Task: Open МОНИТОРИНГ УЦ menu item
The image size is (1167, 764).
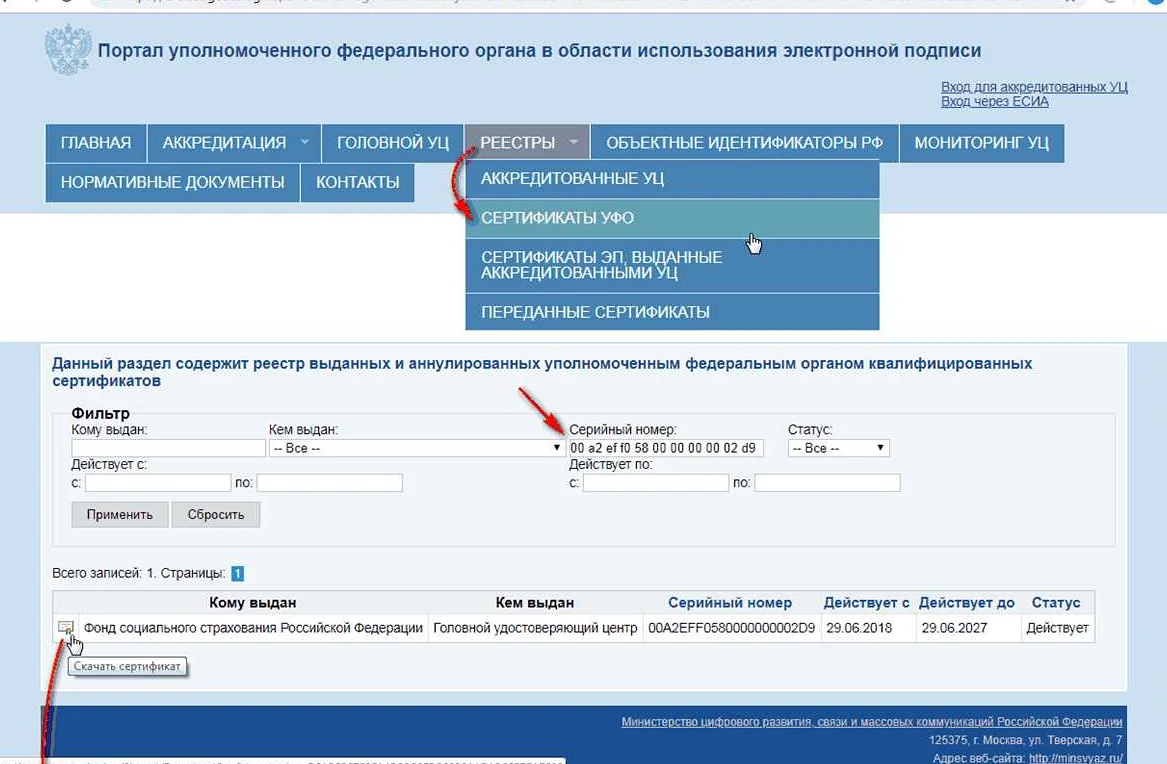Action: pos(982,143)
